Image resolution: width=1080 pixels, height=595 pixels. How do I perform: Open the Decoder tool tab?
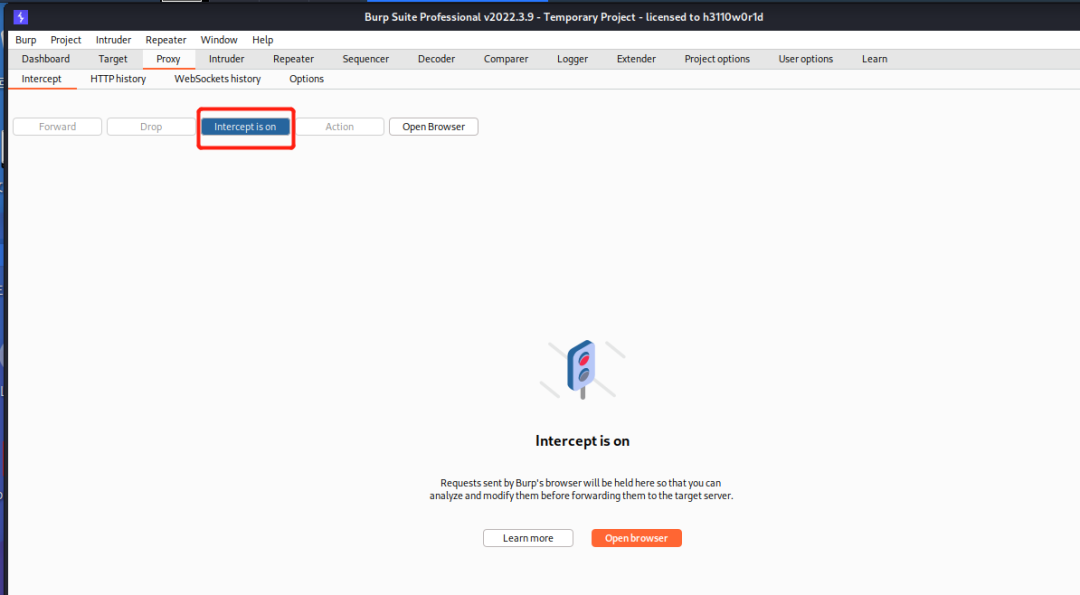point(436,58)
